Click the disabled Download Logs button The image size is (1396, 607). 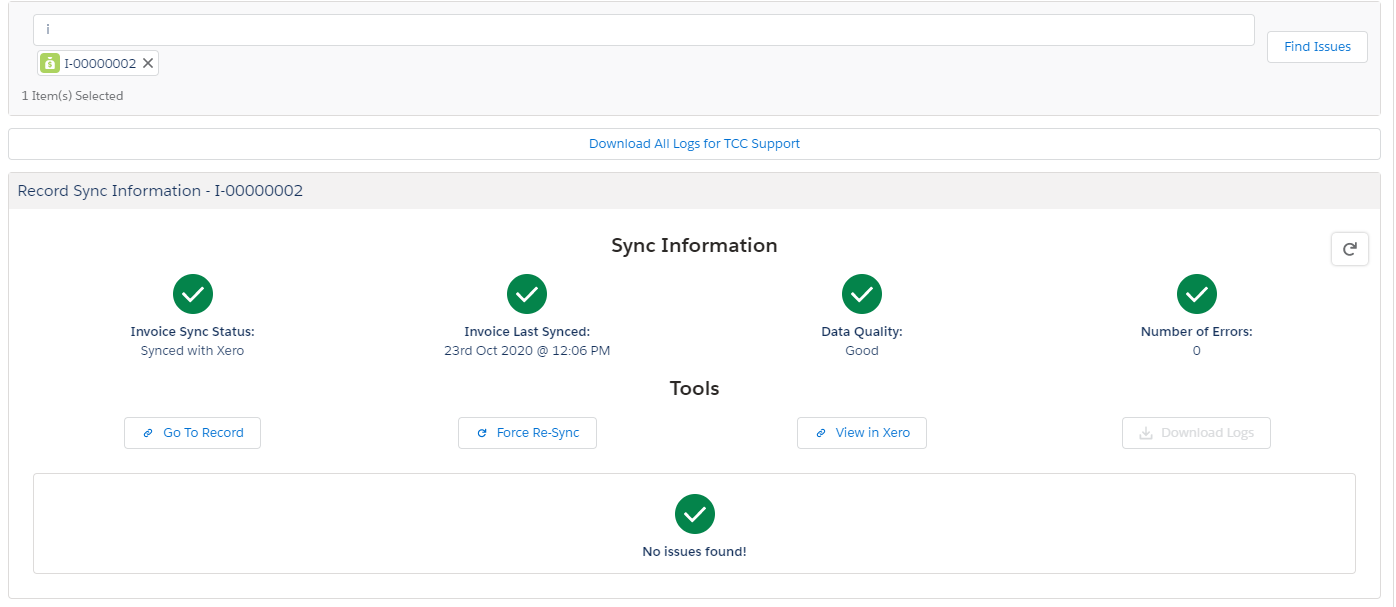point(1196,432)
